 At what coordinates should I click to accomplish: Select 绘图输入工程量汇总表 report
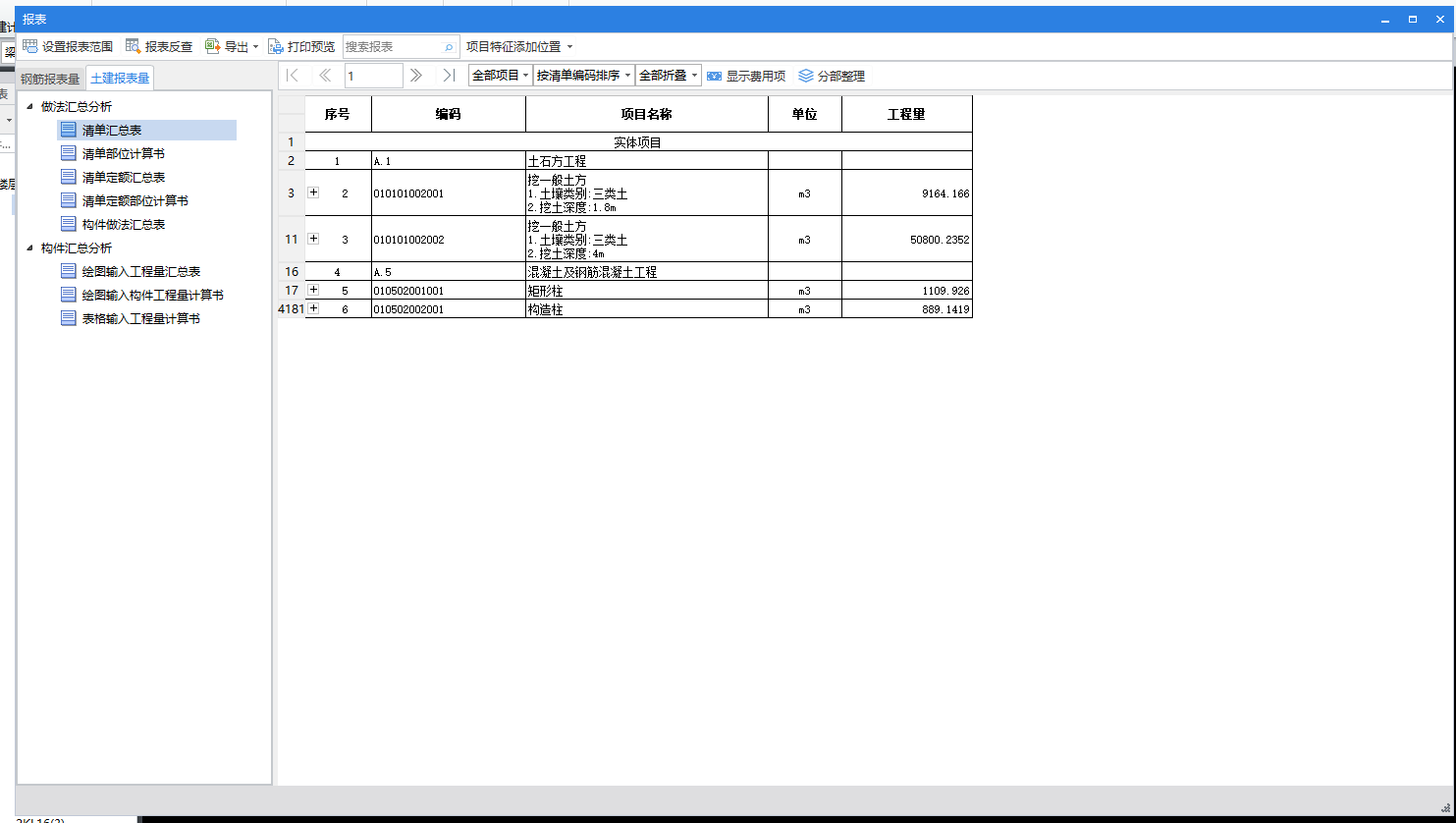141,271
